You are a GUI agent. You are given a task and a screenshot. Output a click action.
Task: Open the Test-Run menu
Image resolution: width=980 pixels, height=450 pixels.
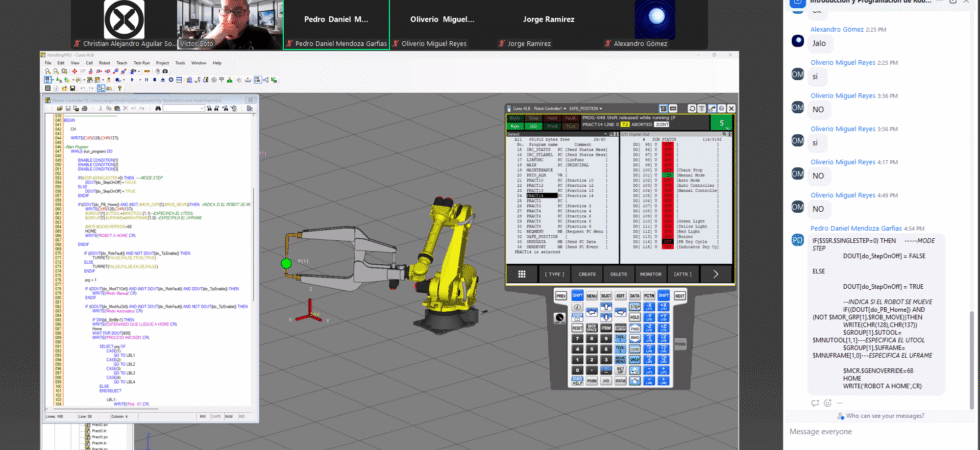[140, 62]
